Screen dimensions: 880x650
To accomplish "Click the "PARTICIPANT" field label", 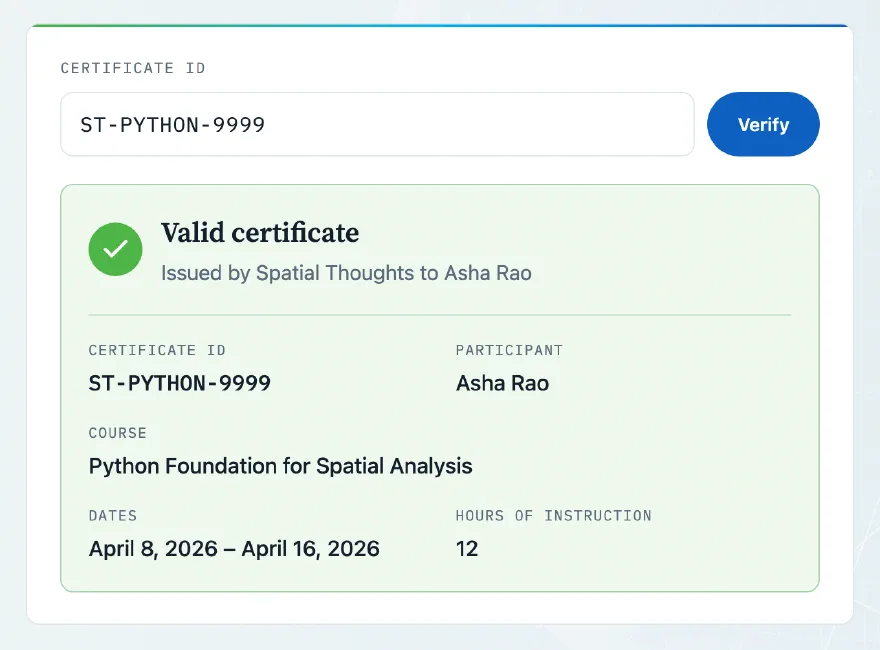I will tap(509, 350).
